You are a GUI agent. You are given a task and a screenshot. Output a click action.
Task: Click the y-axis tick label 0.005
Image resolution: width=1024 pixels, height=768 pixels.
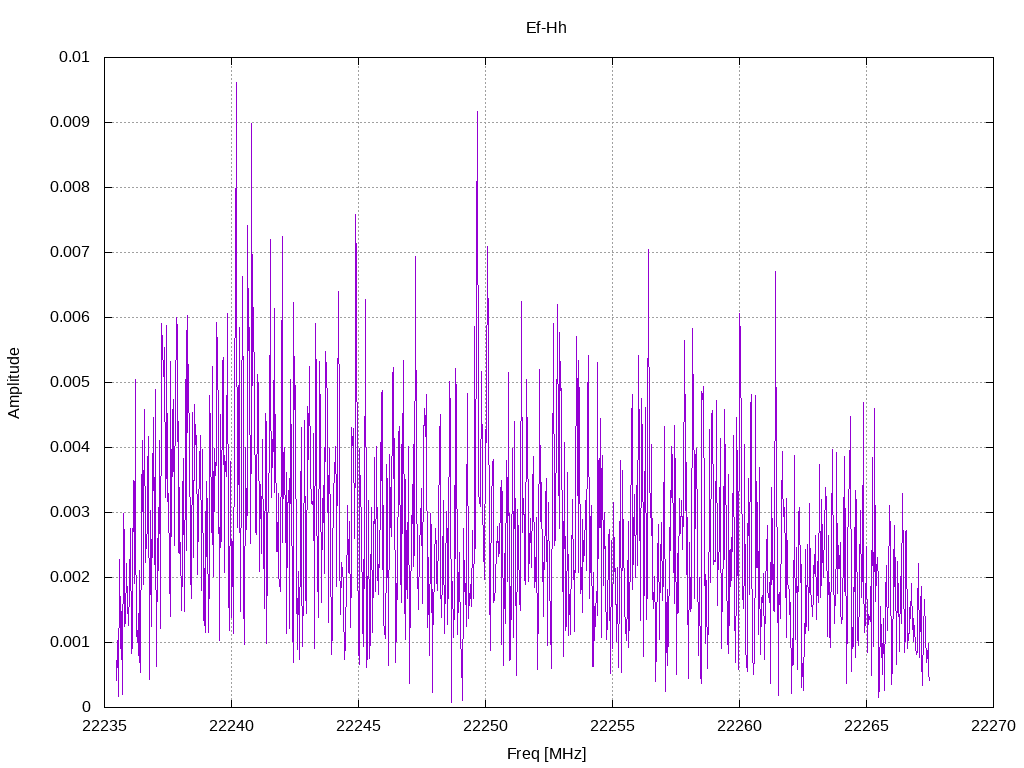point(70,382)
